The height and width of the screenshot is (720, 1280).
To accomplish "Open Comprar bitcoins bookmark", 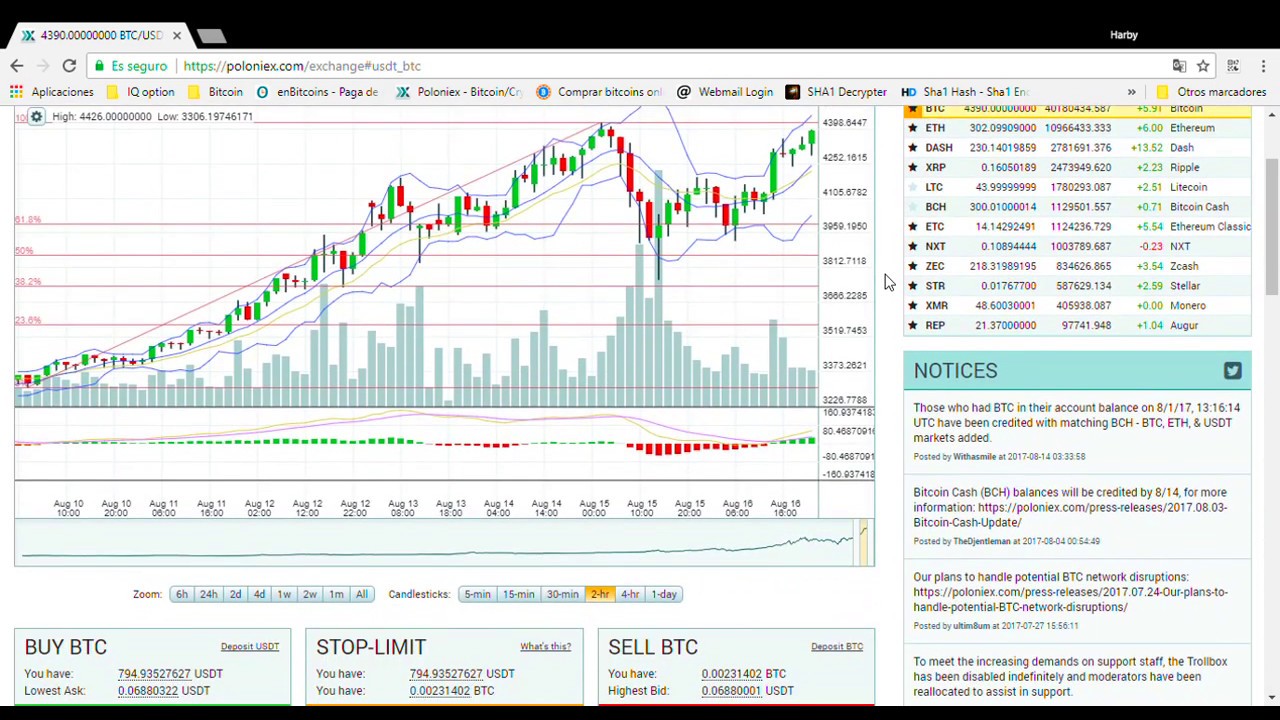I will pyautogui.click(x=599, y=92).
